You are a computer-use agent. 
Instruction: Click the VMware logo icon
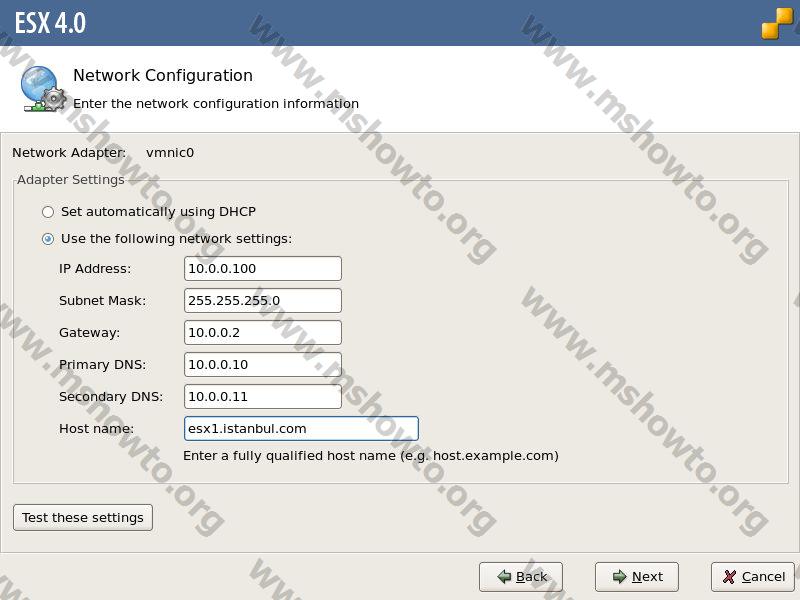(x=778, y=23)
